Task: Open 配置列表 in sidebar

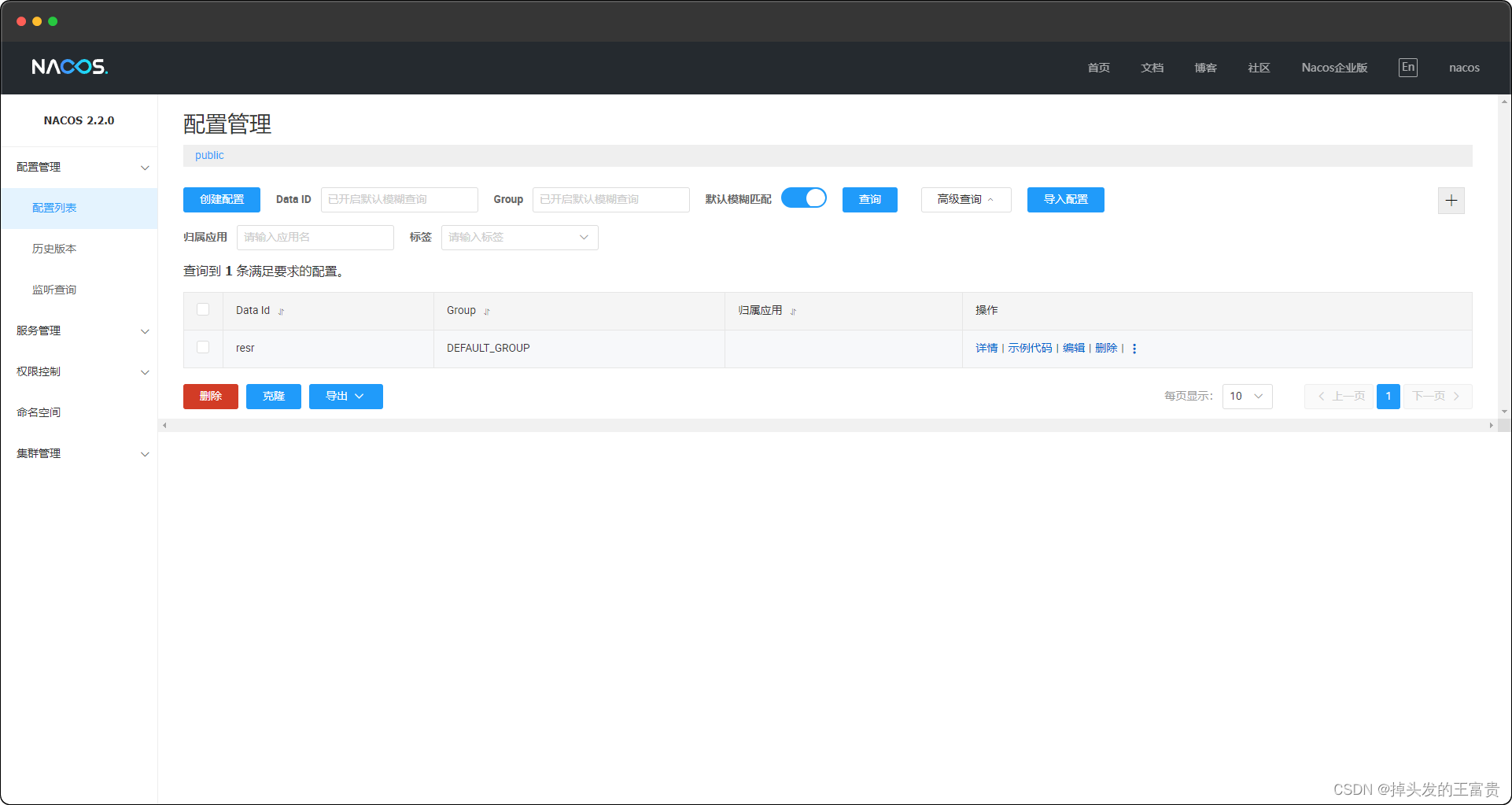Action: [79, 208]
